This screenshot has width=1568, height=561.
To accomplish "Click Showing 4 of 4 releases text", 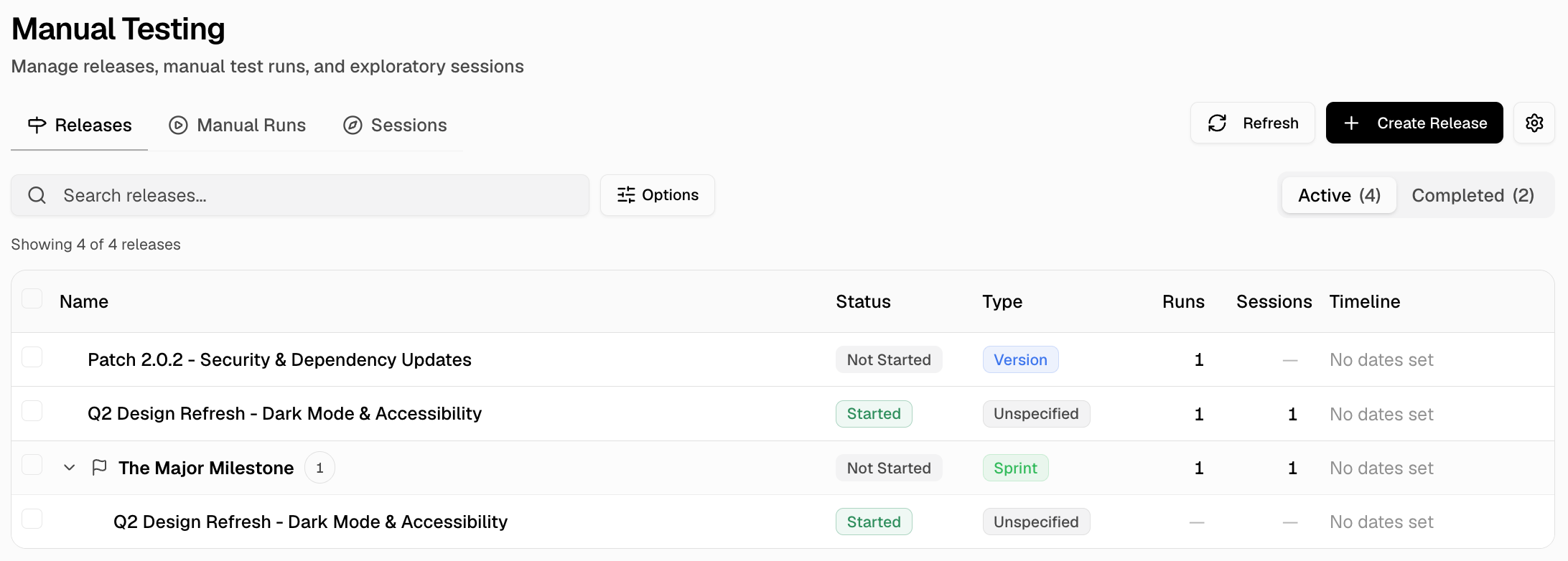I will tap(95, 245).
